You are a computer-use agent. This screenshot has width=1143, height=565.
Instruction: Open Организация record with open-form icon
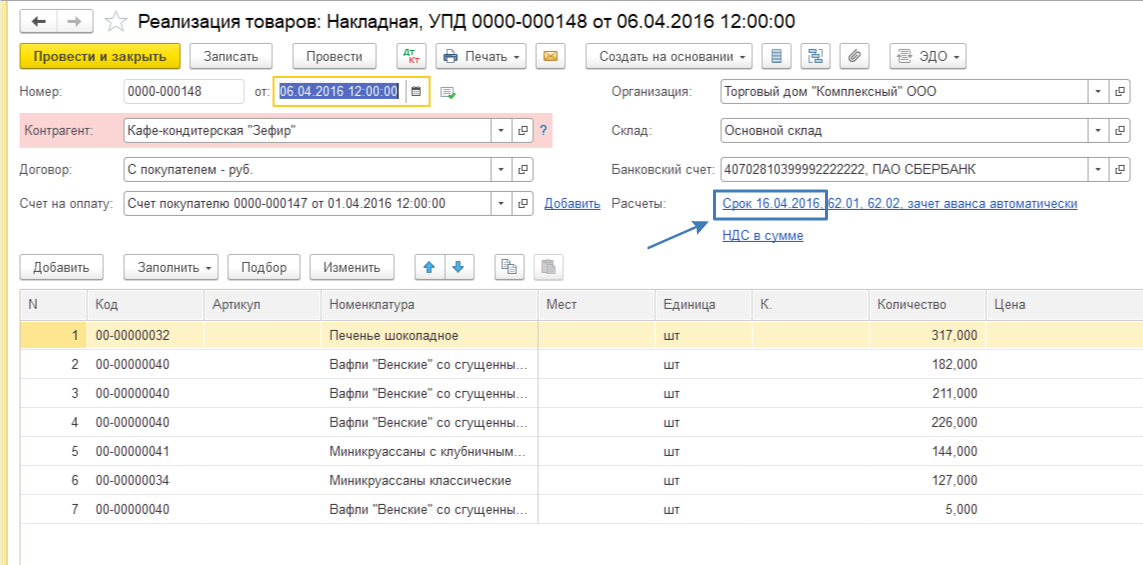point(1119,92)
